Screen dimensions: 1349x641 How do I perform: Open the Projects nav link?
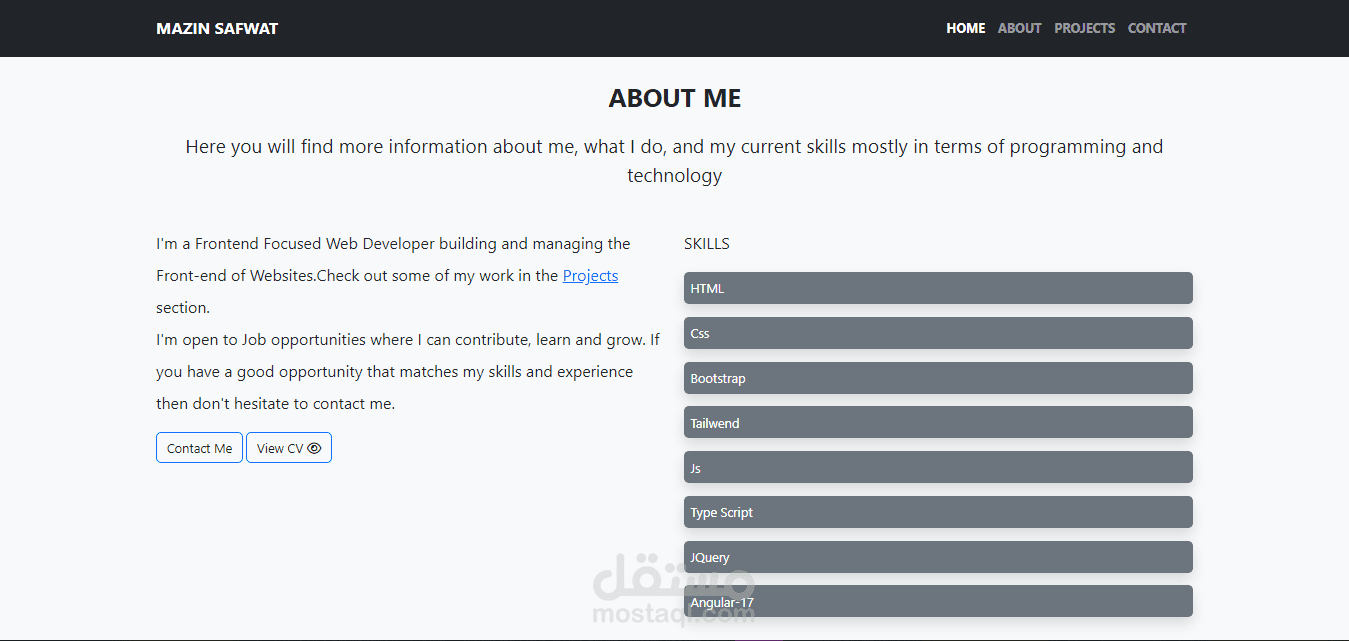pos(1085,28)
